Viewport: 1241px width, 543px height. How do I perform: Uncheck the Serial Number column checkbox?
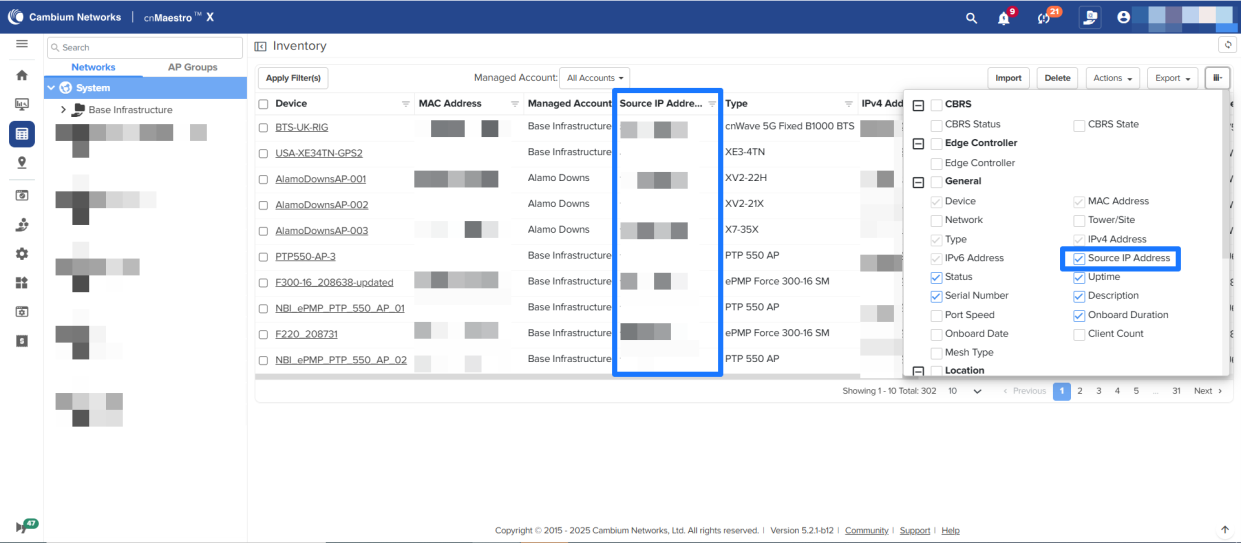(x=936, y=296)
